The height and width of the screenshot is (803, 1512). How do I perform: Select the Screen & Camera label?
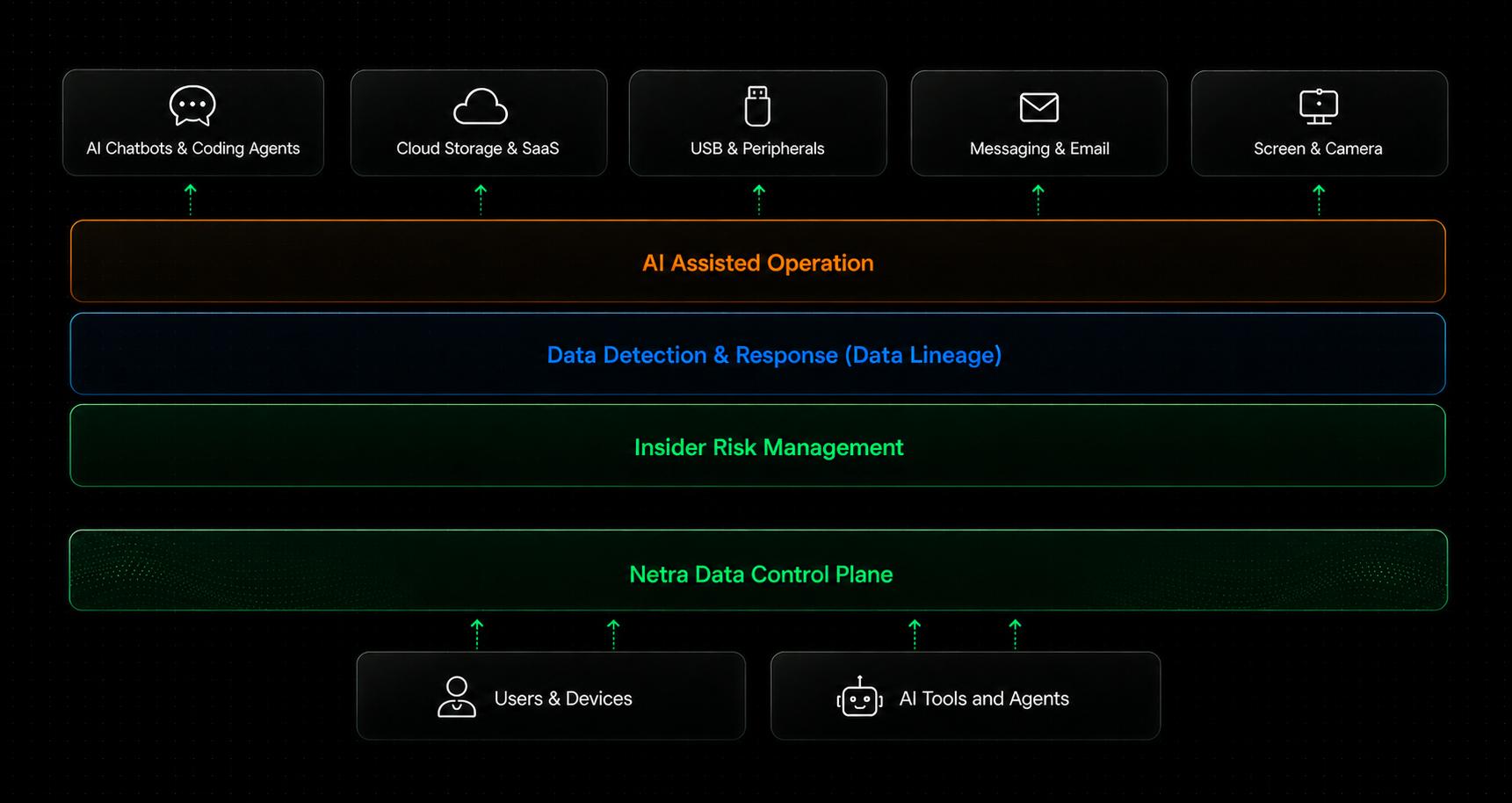pos(1318,148)
